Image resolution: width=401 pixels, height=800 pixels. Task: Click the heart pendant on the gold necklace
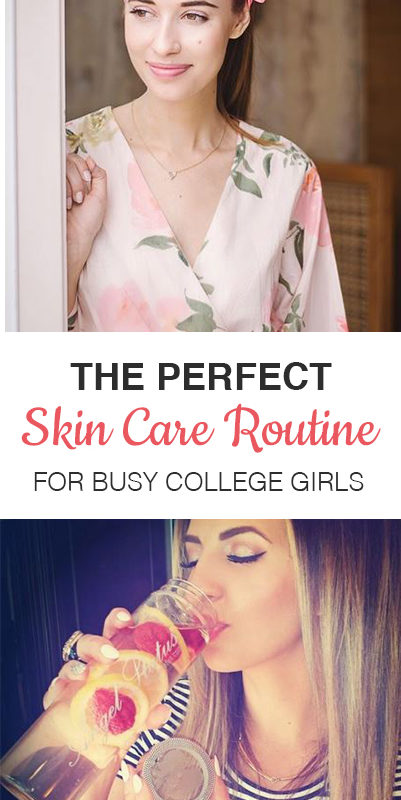coord(173,174)
